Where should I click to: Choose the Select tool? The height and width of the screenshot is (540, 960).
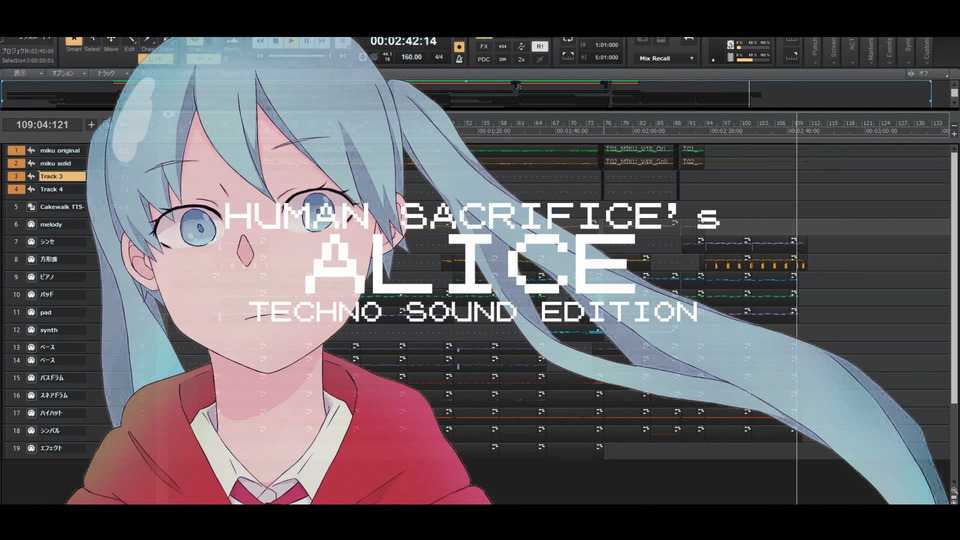pos(92,43)
